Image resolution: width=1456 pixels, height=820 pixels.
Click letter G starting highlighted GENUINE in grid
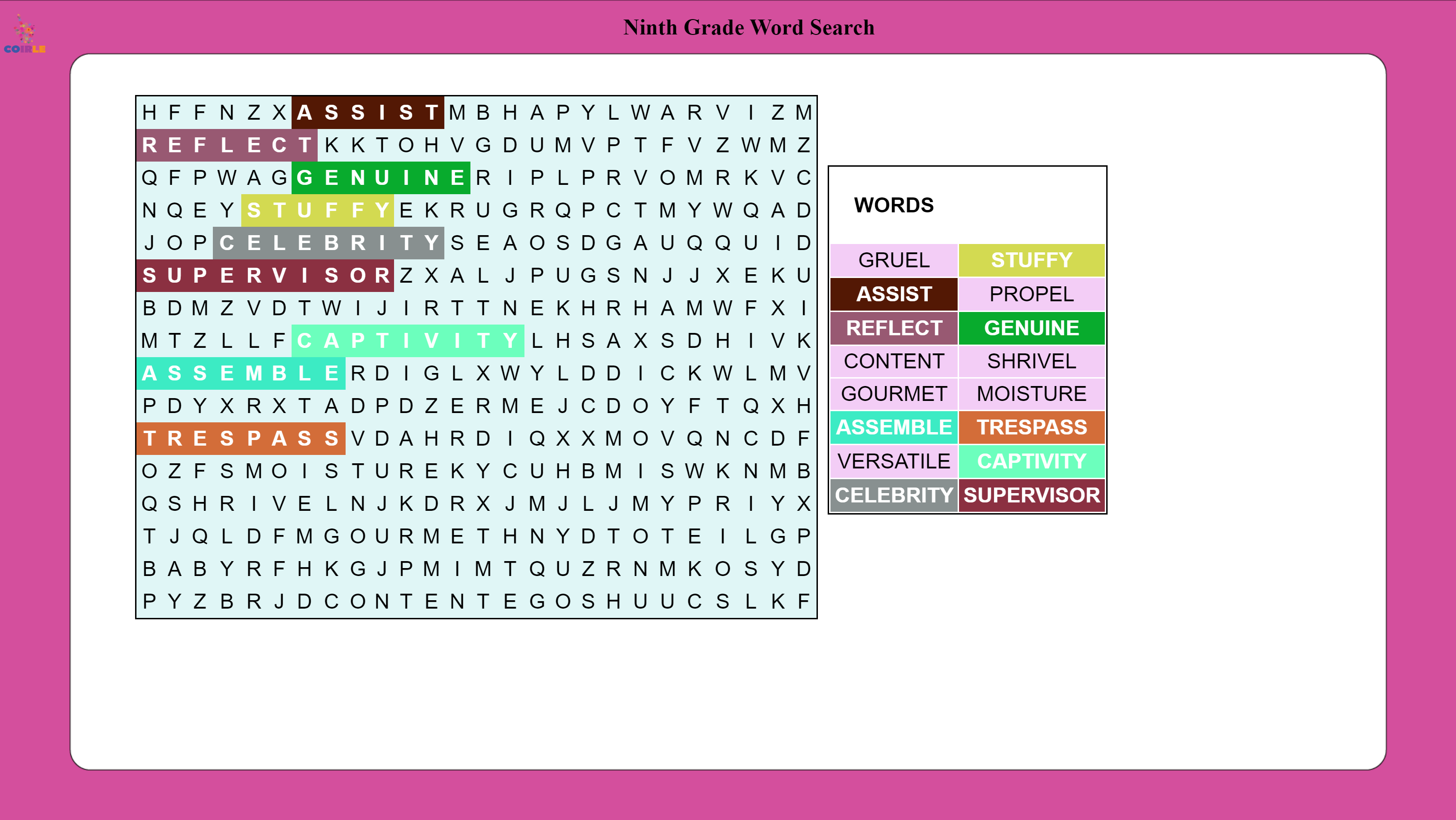(305, 178)
